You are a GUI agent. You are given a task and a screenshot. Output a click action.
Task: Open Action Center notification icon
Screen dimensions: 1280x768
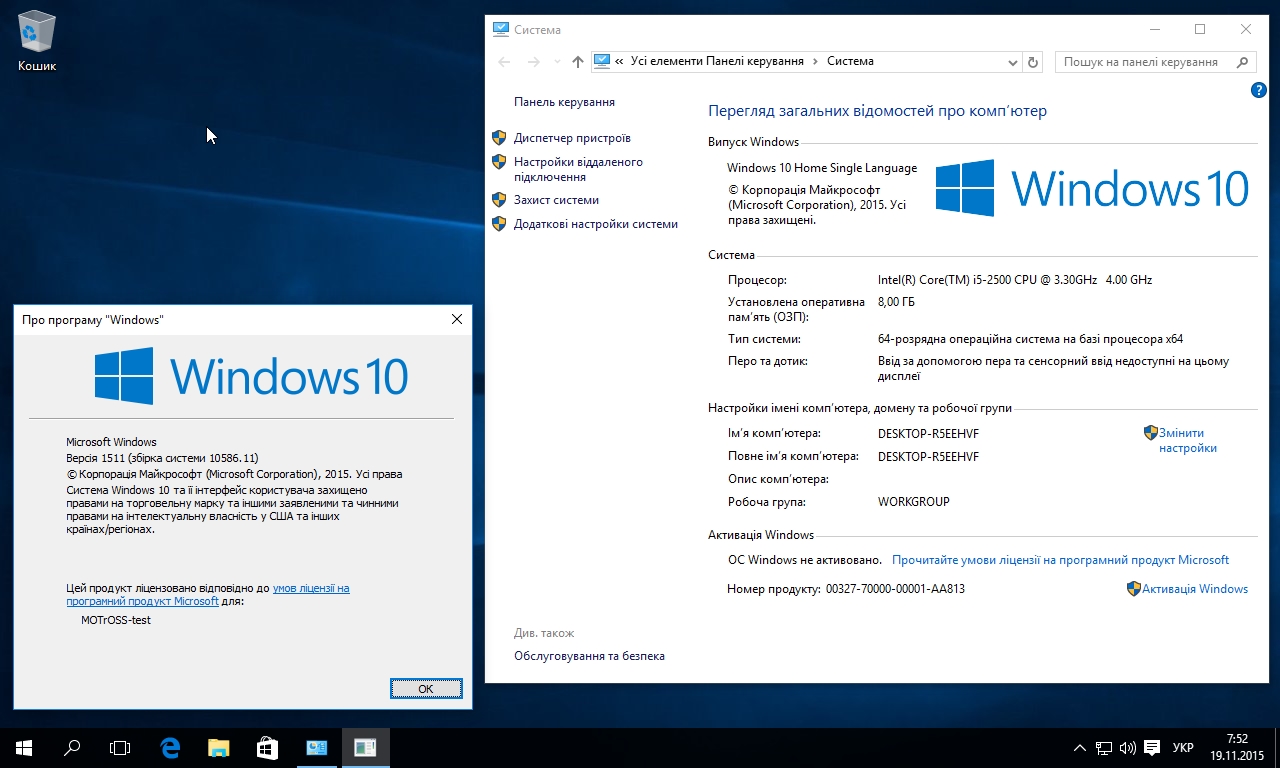tap(1152, 747)
